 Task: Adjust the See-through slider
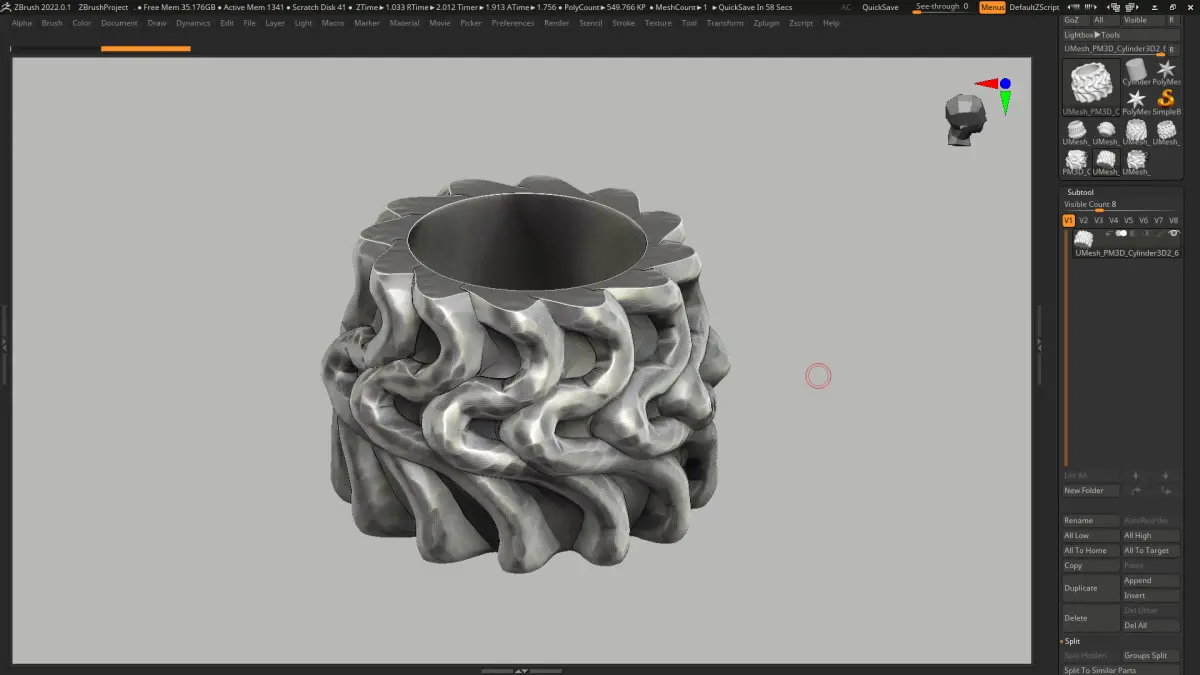[x=942, y=7]
